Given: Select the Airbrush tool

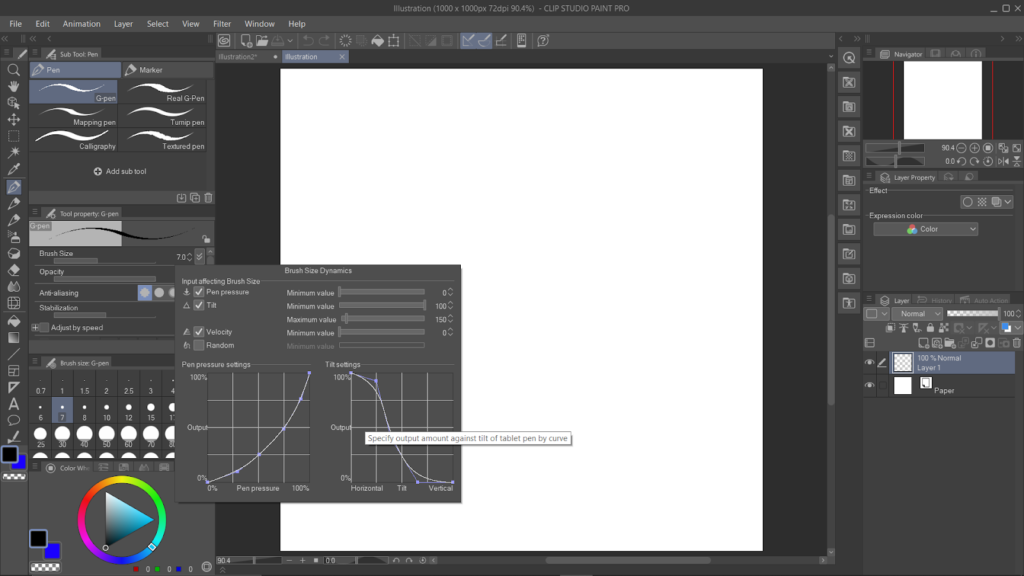Looking at the screenshot, I should [x=13, y=236].
